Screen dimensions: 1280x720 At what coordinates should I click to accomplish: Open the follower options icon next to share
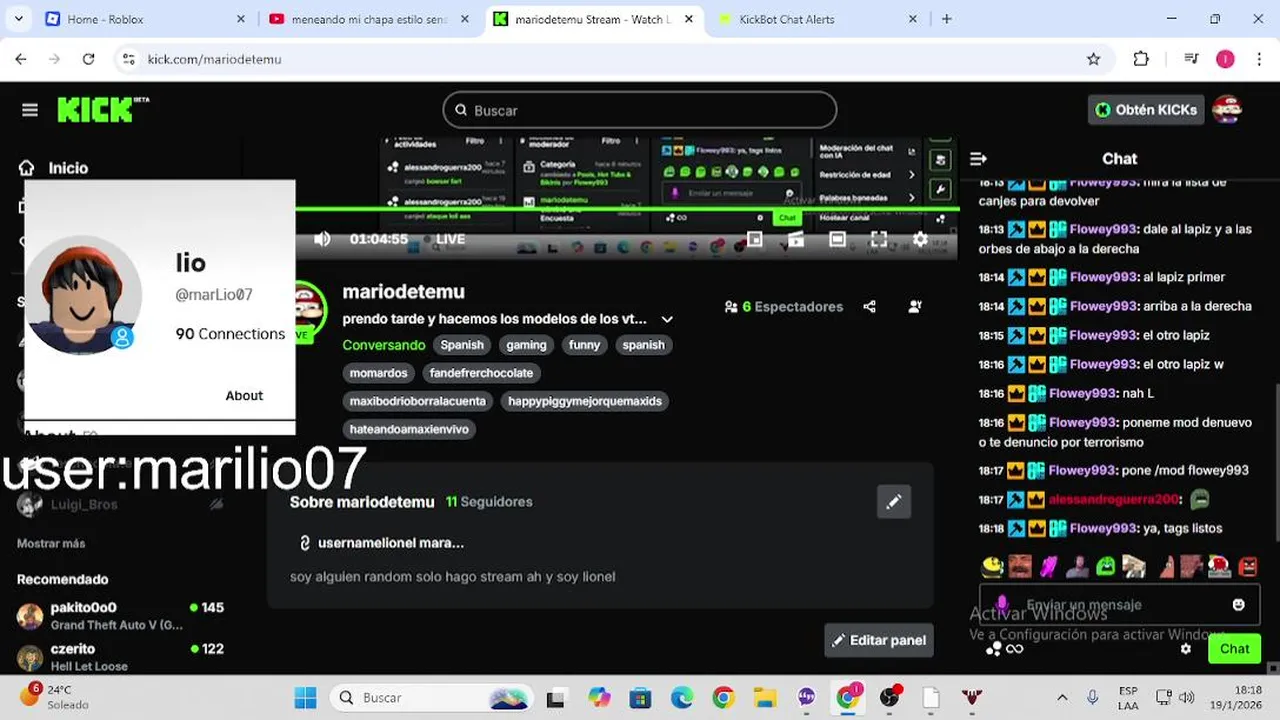915,307
